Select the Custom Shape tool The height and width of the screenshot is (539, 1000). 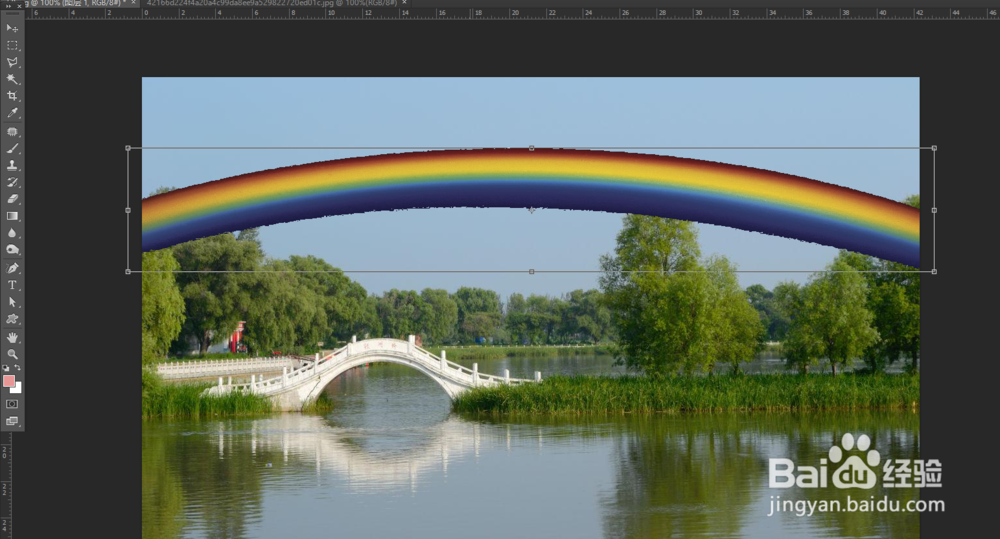coord(12,319)
